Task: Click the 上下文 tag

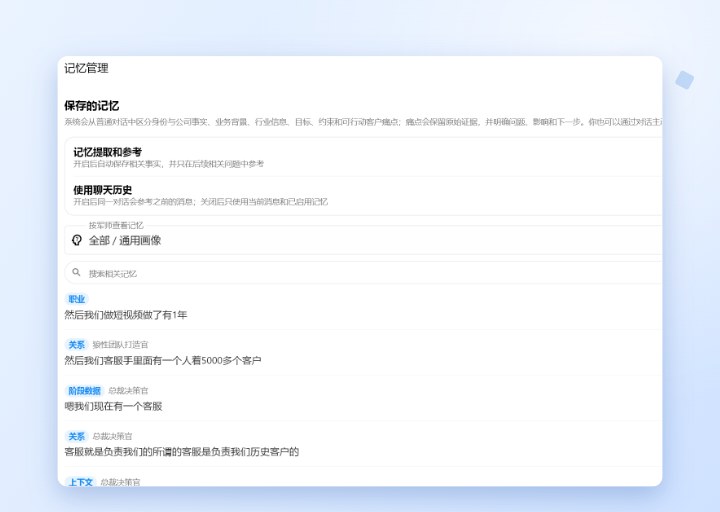Action: click(80, 482)
